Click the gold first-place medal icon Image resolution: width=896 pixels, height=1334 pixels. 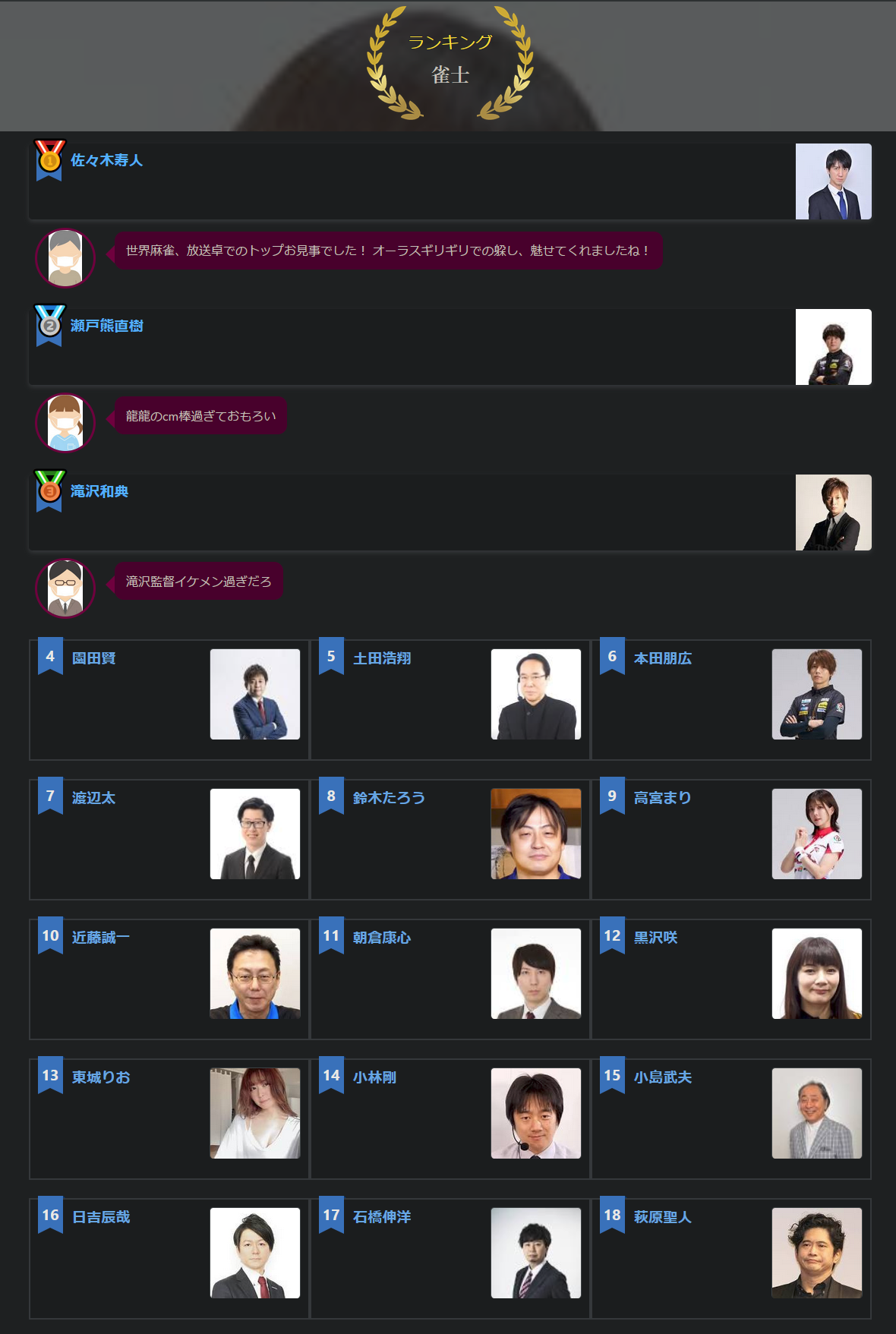[x=49, y=160]
